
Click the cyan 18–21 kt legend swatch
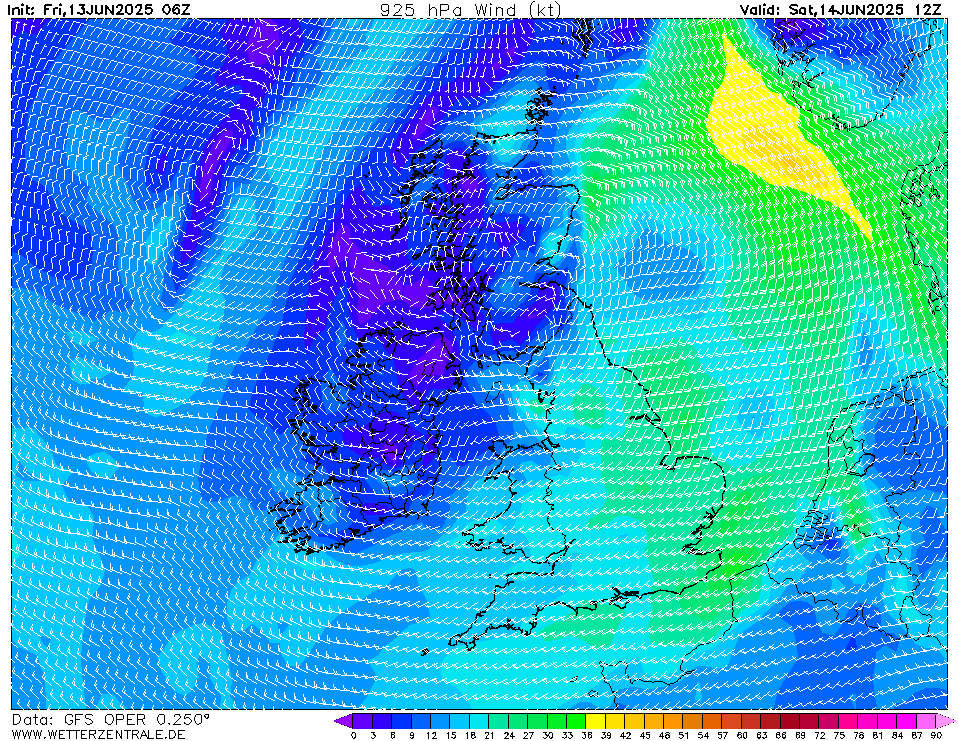coord(480,721)
